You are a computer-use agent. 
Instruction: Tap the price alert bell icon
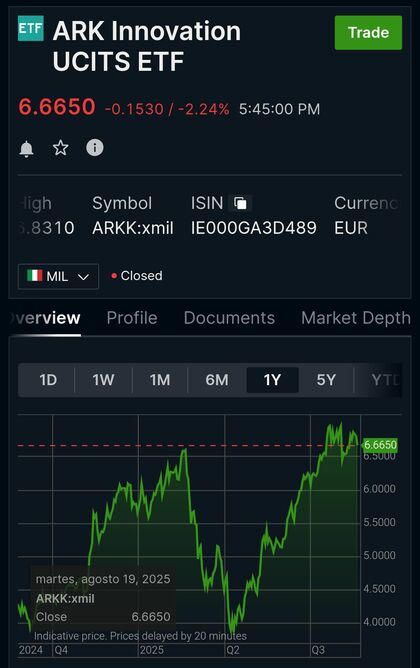(26, 149)
